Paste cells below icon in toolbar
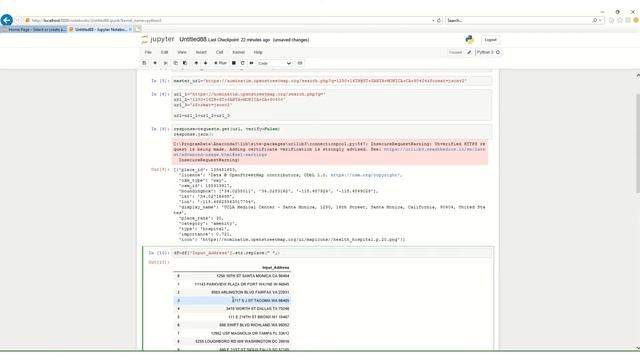The image size is (640, 360). click(185, 63)
